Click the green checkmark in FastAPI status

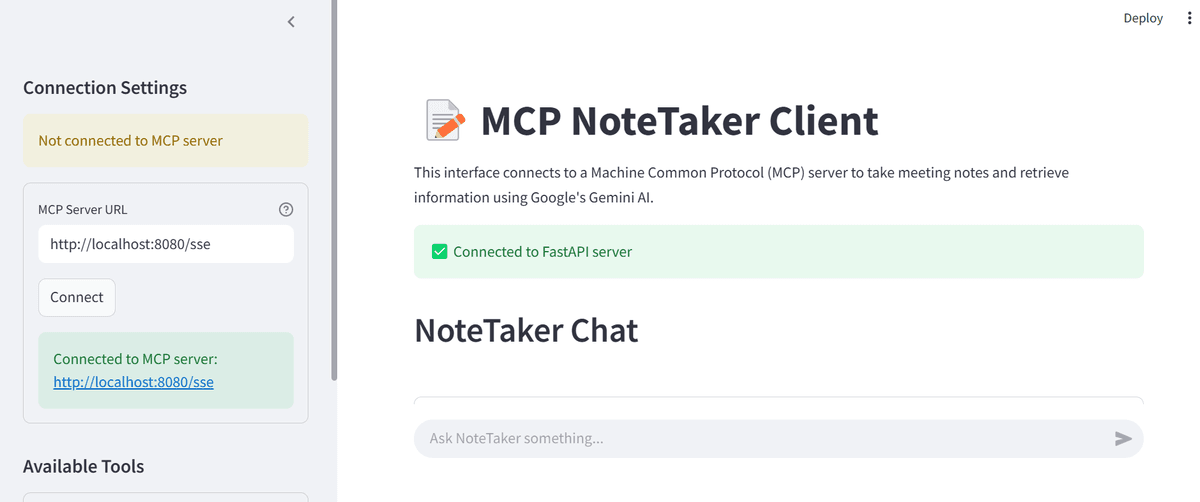(439, 251)
